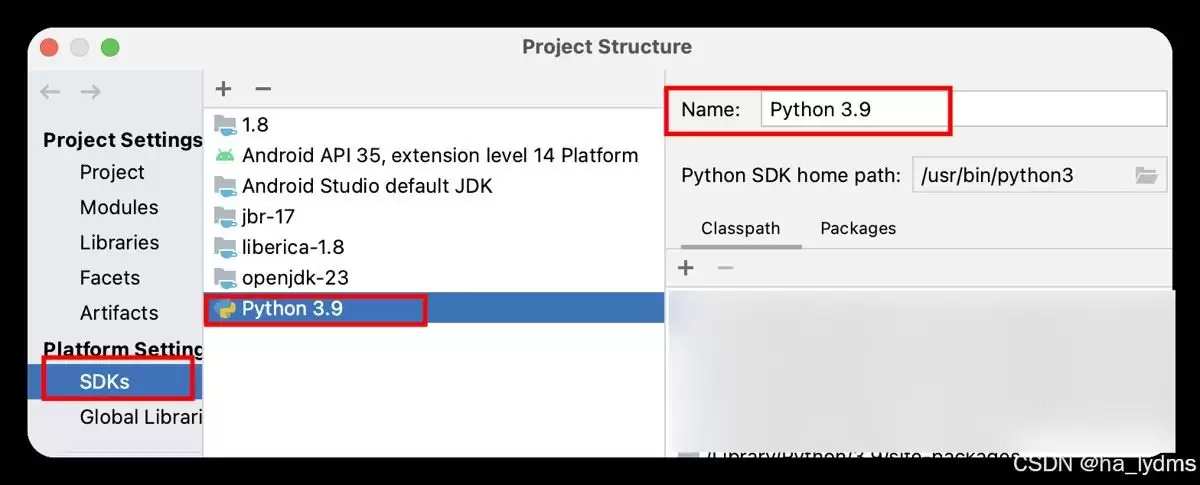Select the openjdk-23 SDK entry

434,277
